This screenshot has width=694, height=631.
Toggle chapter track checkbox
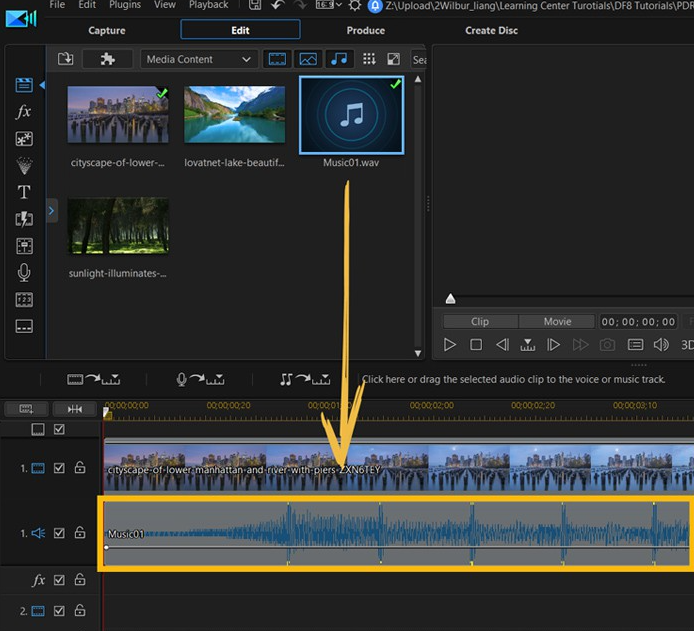point(59,429)
